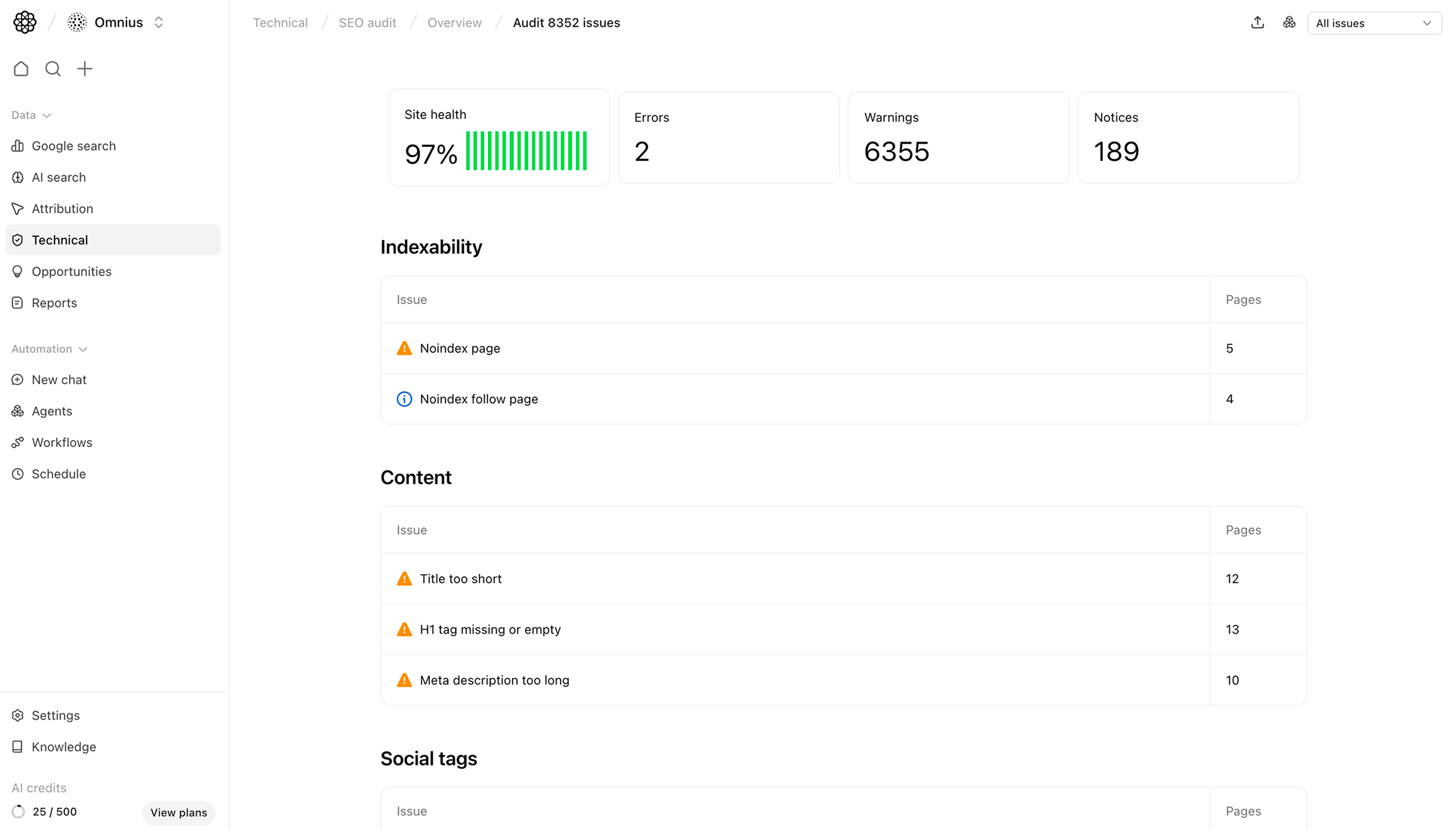
Task: Open Google search data section
Action: point(73,146)
